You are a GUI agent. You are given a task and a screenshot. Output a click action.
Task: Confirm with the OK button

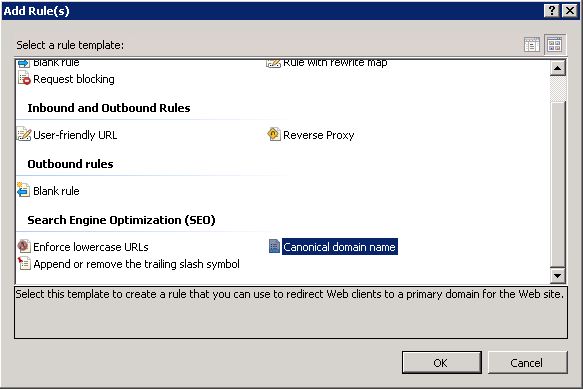(x=441, y=362)
